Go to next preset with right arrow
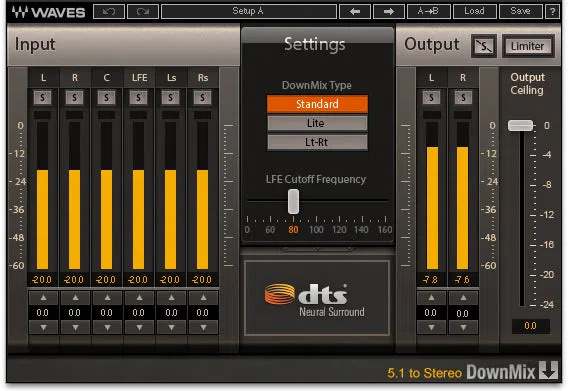 [389, 12]
